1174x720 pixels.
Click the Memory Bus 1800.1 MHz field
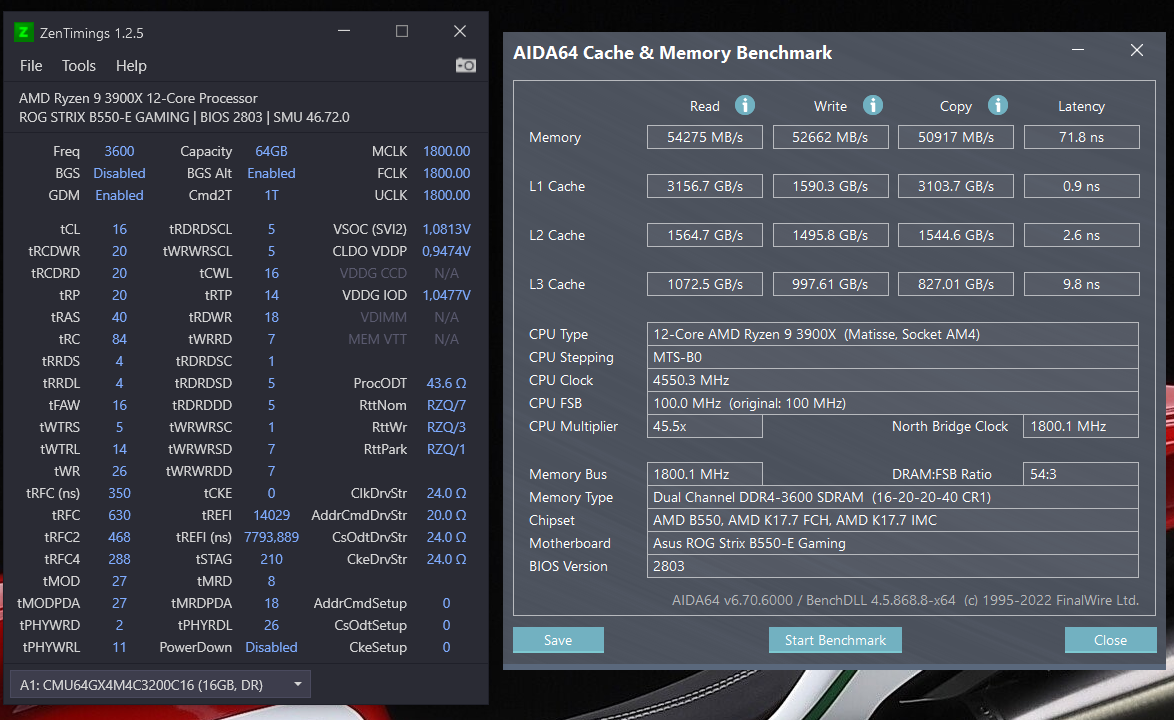pyautogui.click(x=705, y=474)
